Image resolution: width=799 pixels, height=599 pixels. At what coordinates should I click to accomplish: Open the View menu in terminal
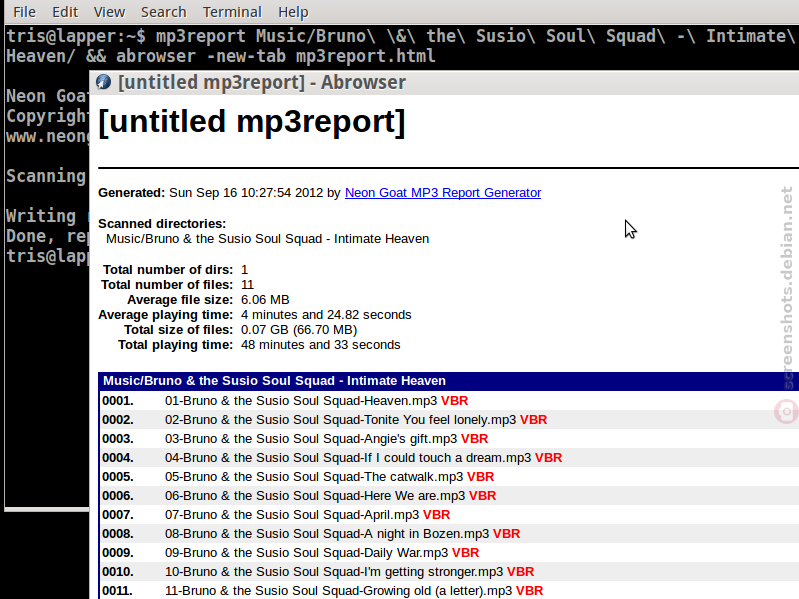coord(110,12)
